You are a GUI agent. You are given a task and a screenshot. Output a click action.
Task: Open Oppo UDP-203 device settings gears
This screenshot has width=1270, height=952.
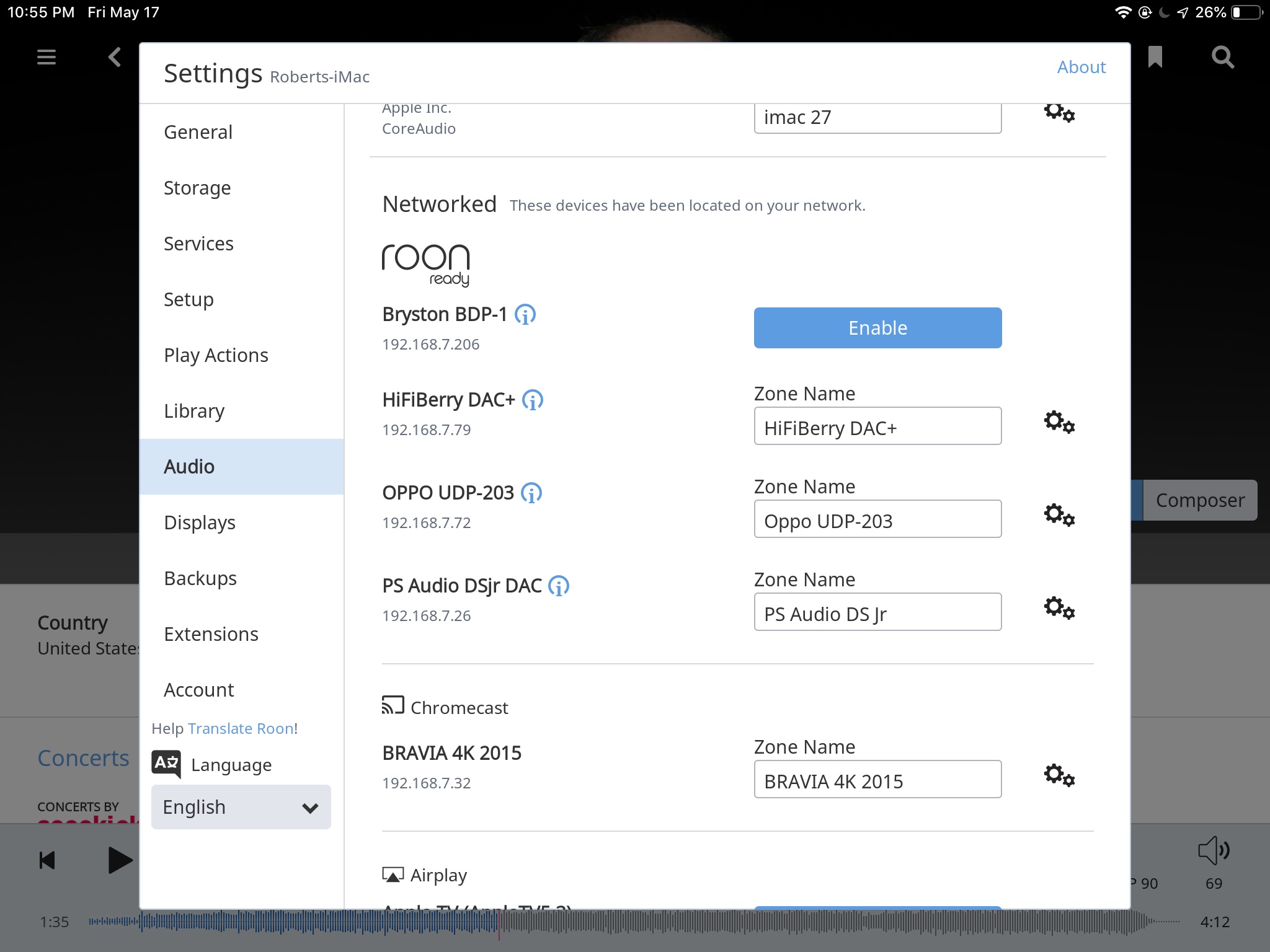(x=1059, y=515)
